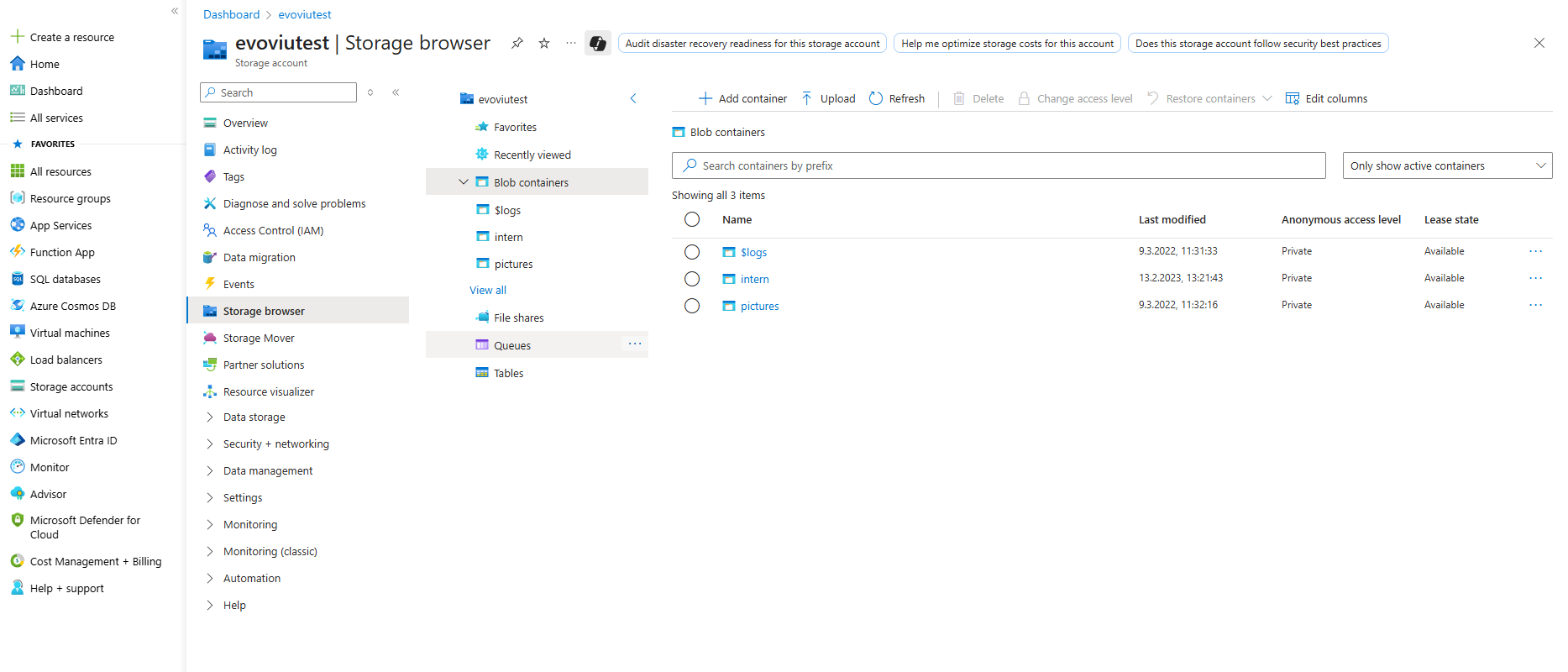Collapse the storage tree panel arrow

click(633, 99)
